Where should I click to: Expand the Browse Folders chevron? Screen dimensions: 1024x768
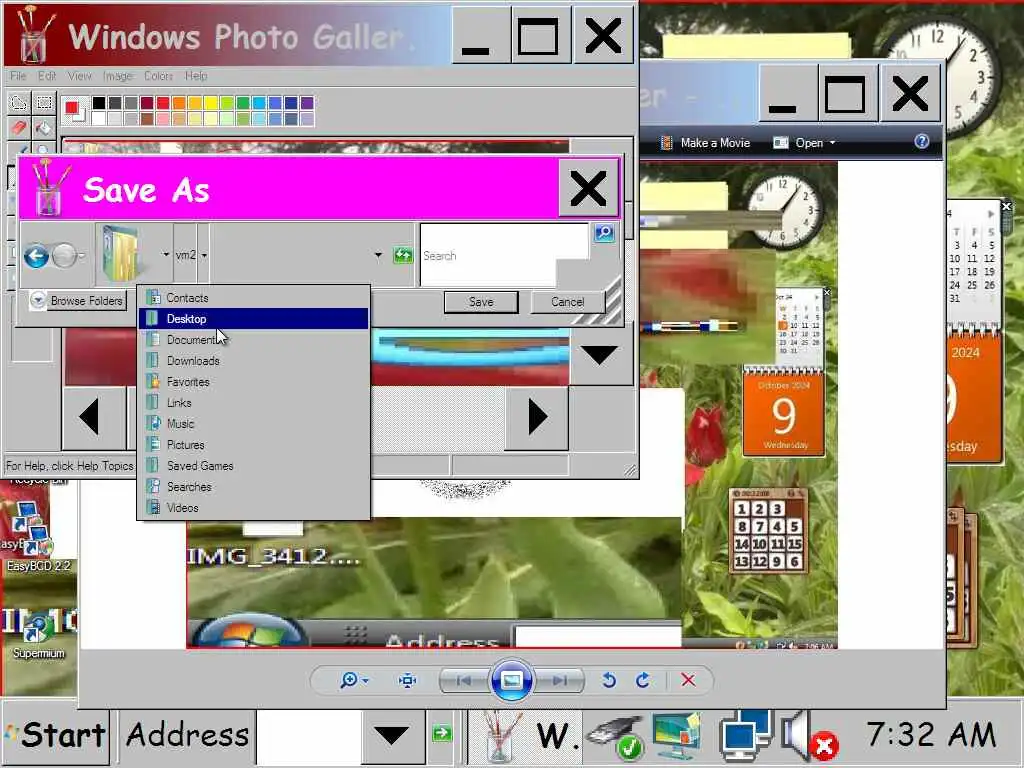[x=38, y=300]
